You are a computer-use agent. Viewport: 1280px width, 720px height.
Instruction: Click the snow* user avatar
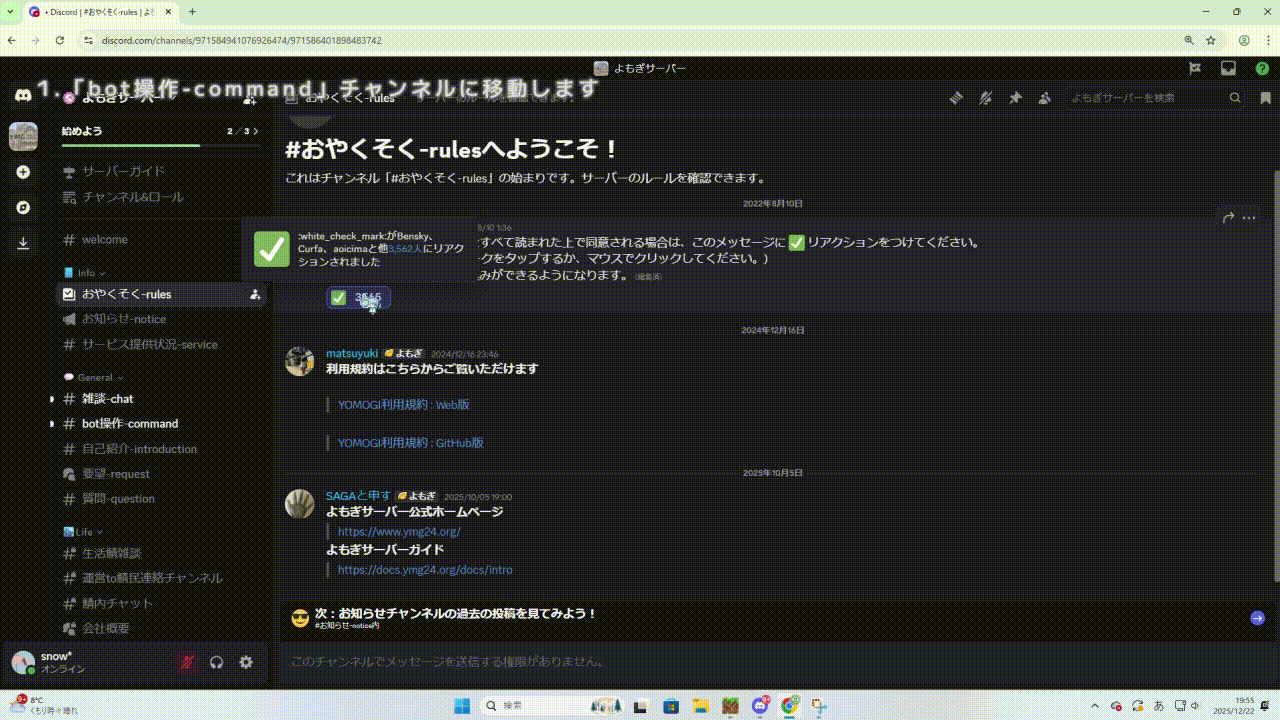pos(22,662)
